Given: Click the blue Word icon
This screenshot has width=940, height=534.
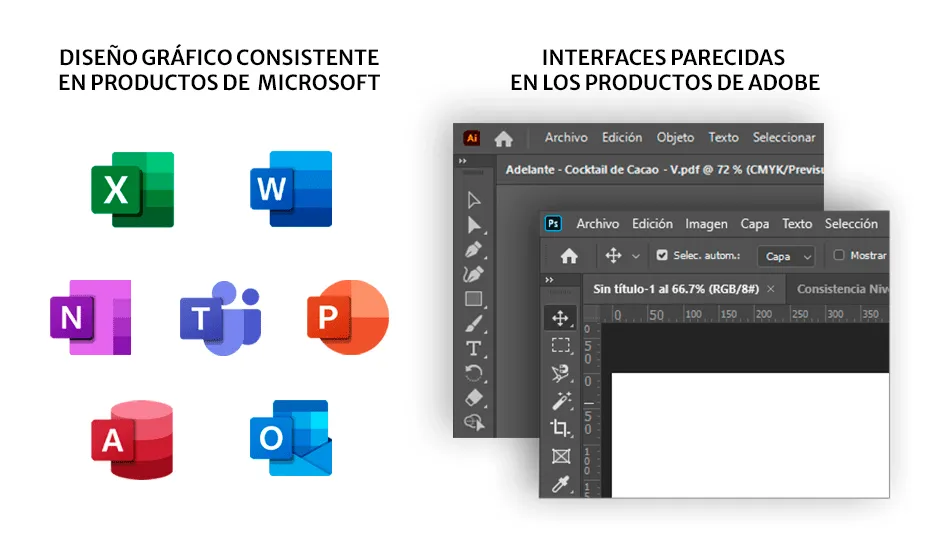Looking at the screenshot, I should pos(291,189).
